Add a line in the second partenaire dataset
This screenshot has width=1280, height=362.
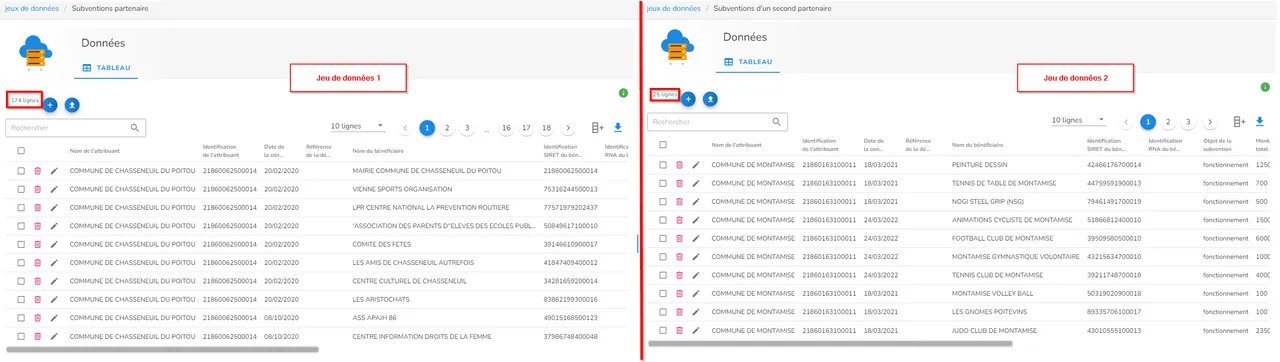click(688, 99)
